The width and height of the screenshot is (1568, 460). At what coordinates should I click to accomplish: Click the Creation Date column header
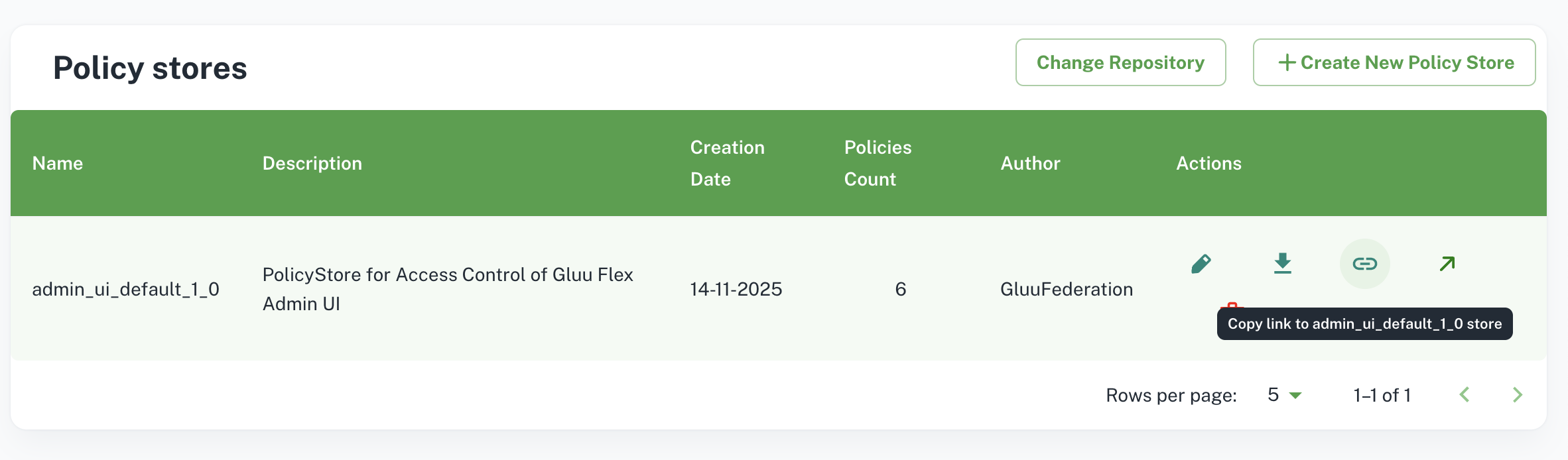[727, 163]
